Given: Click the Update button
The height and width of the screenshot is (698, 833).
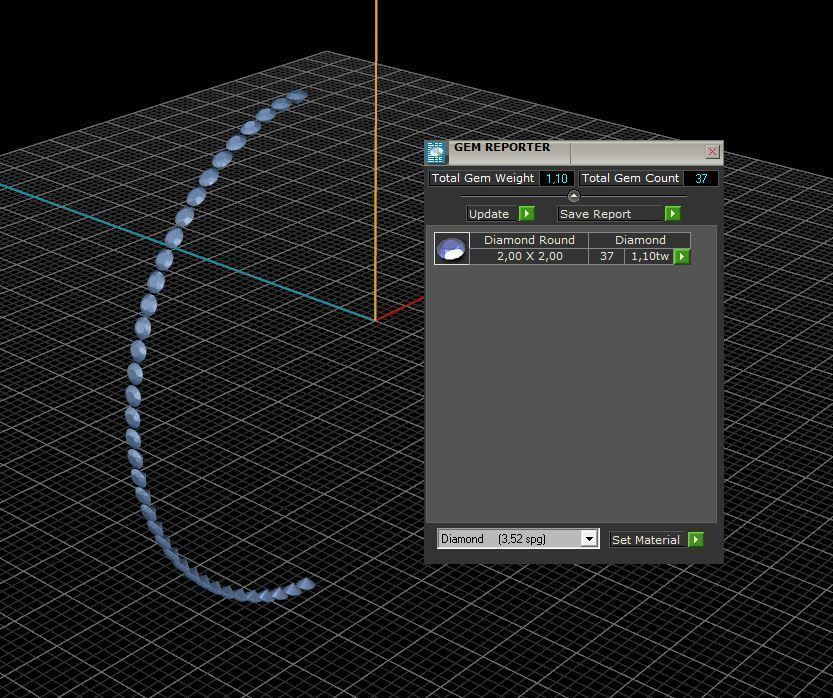Looking at the screenshot, I should (x=490, y=214).
